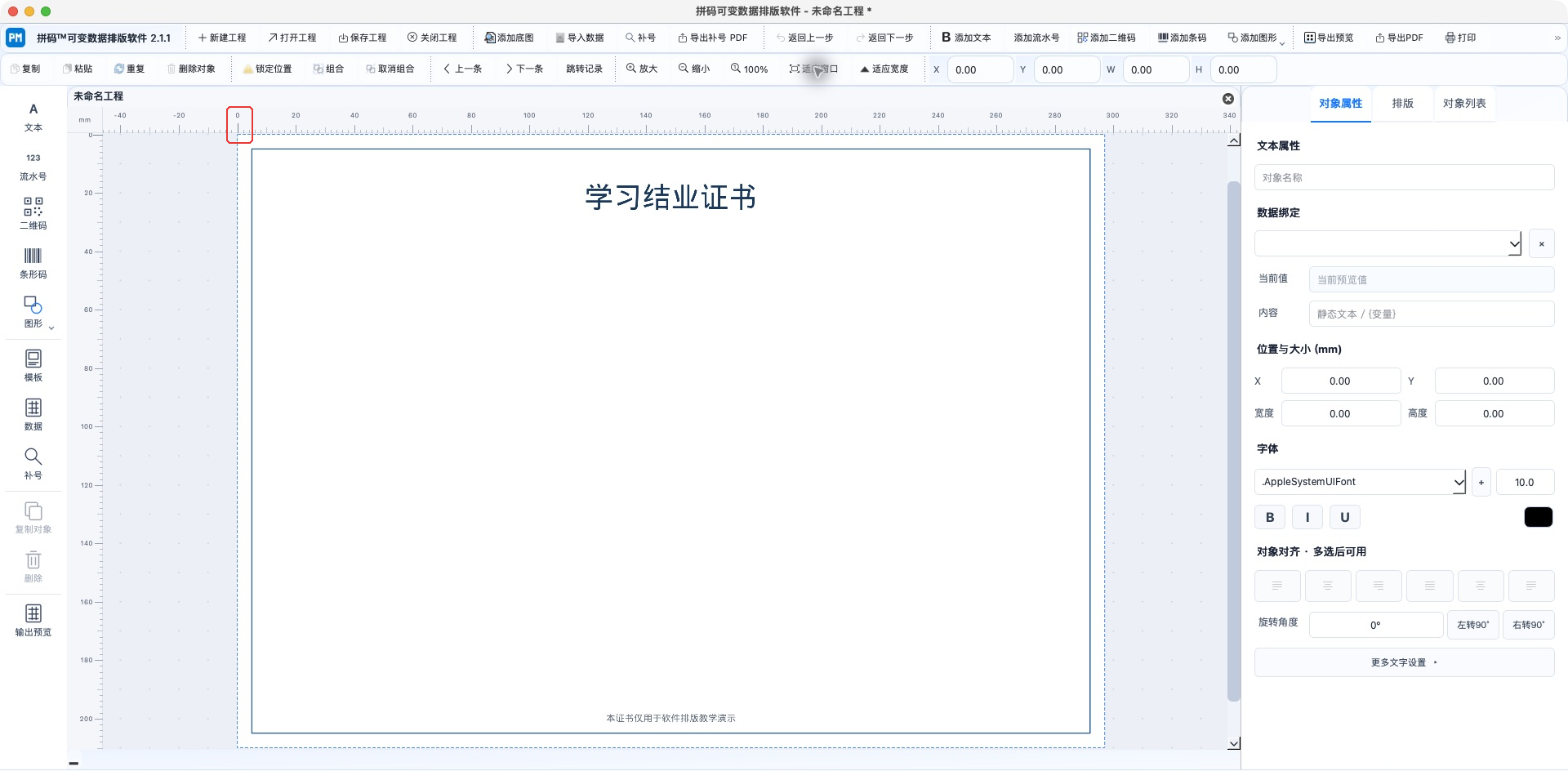The height and width of the screenshot is (771, 1568).
Task: Click 右转90° rotate right button
Action: [x=1529, y=625]
